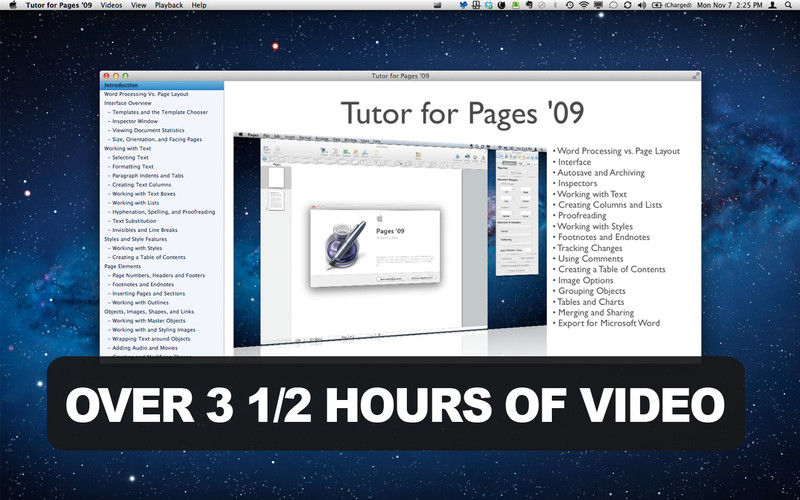The height and width of the screenshot is (500, 800).
Task: Click 'Using Comments' bullet in video
Action: click(590, 259)
